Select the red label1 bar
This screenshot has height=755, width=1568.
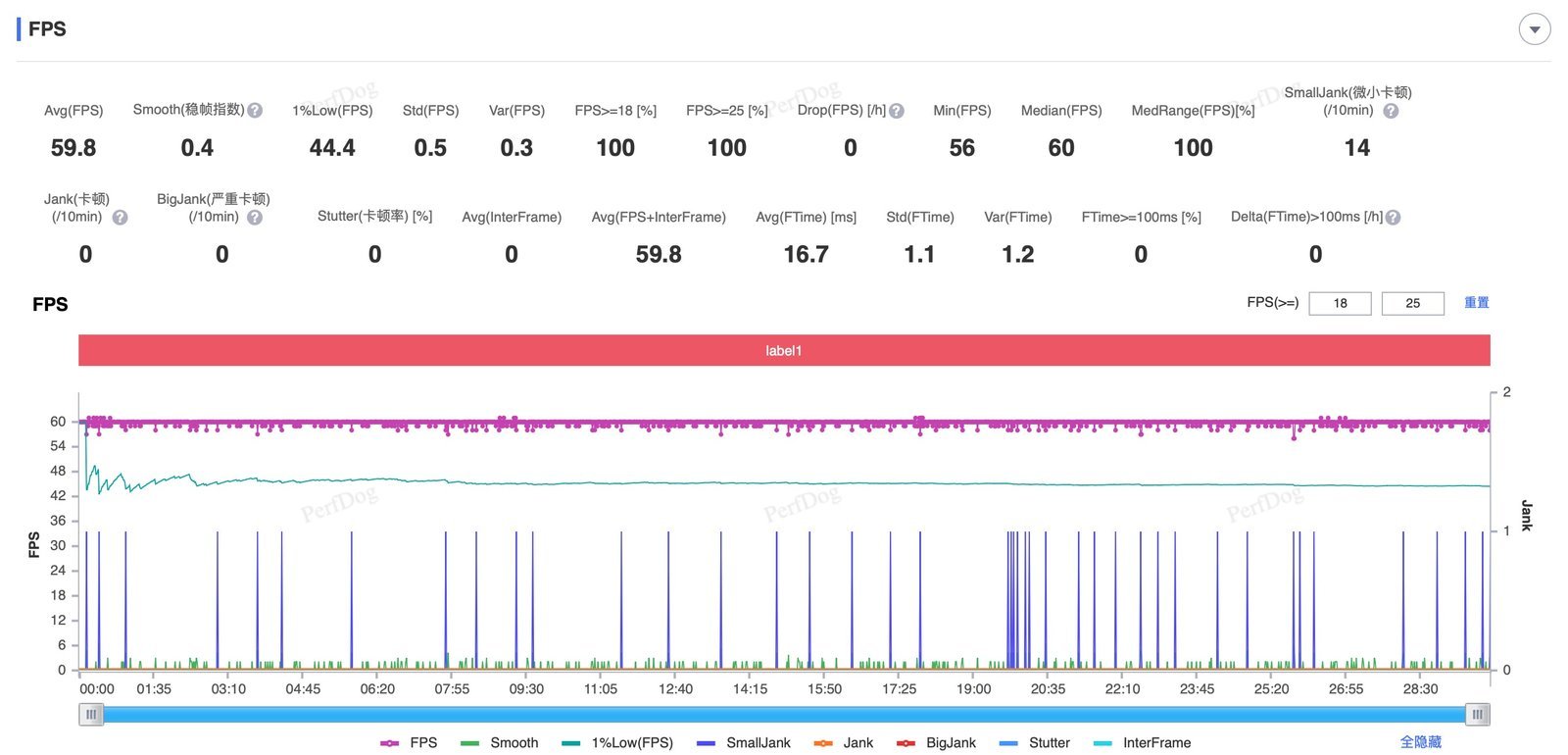(x=784, y=351)
